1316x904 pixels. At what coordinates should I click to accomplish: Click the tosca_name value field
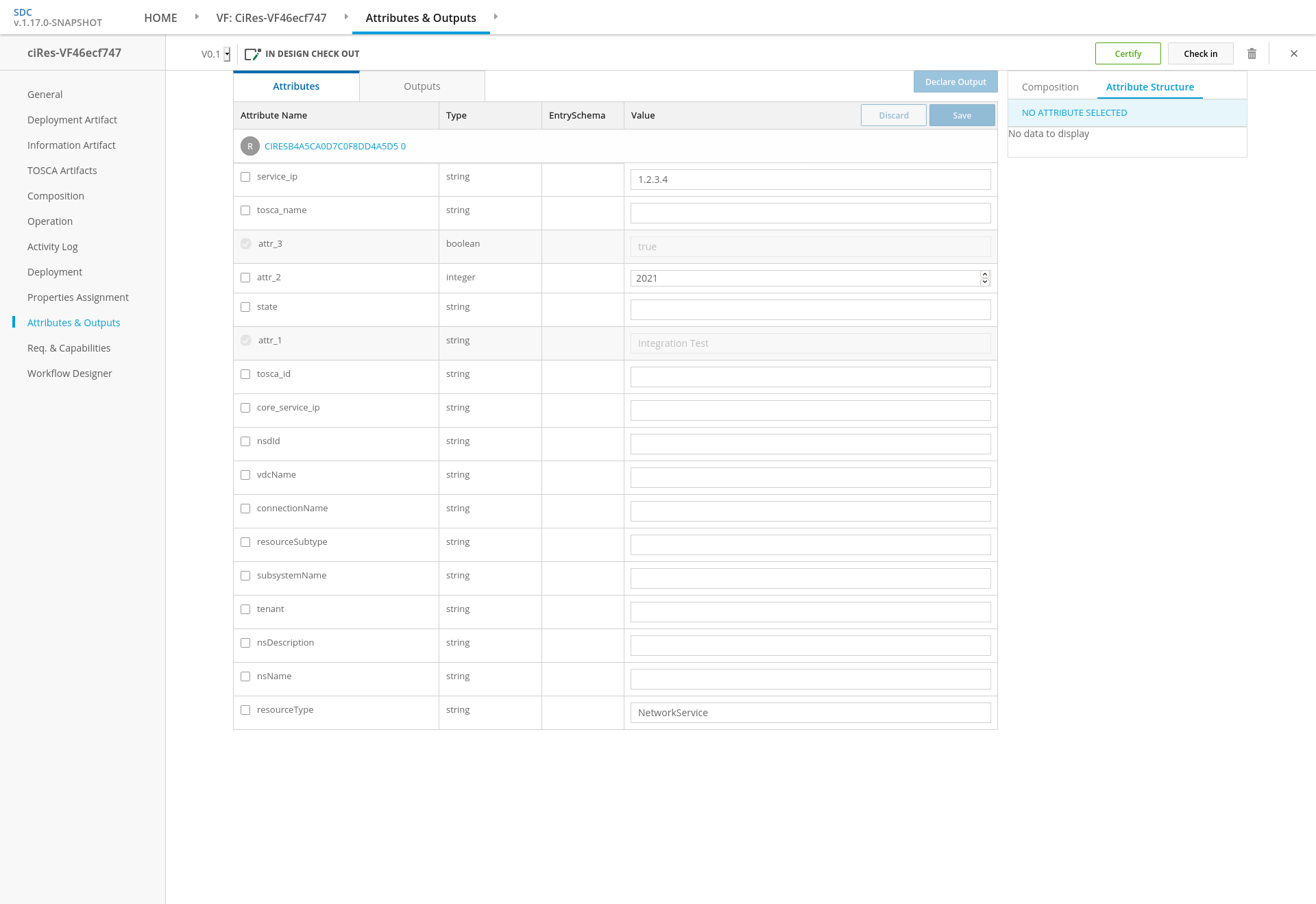point(811,213)
